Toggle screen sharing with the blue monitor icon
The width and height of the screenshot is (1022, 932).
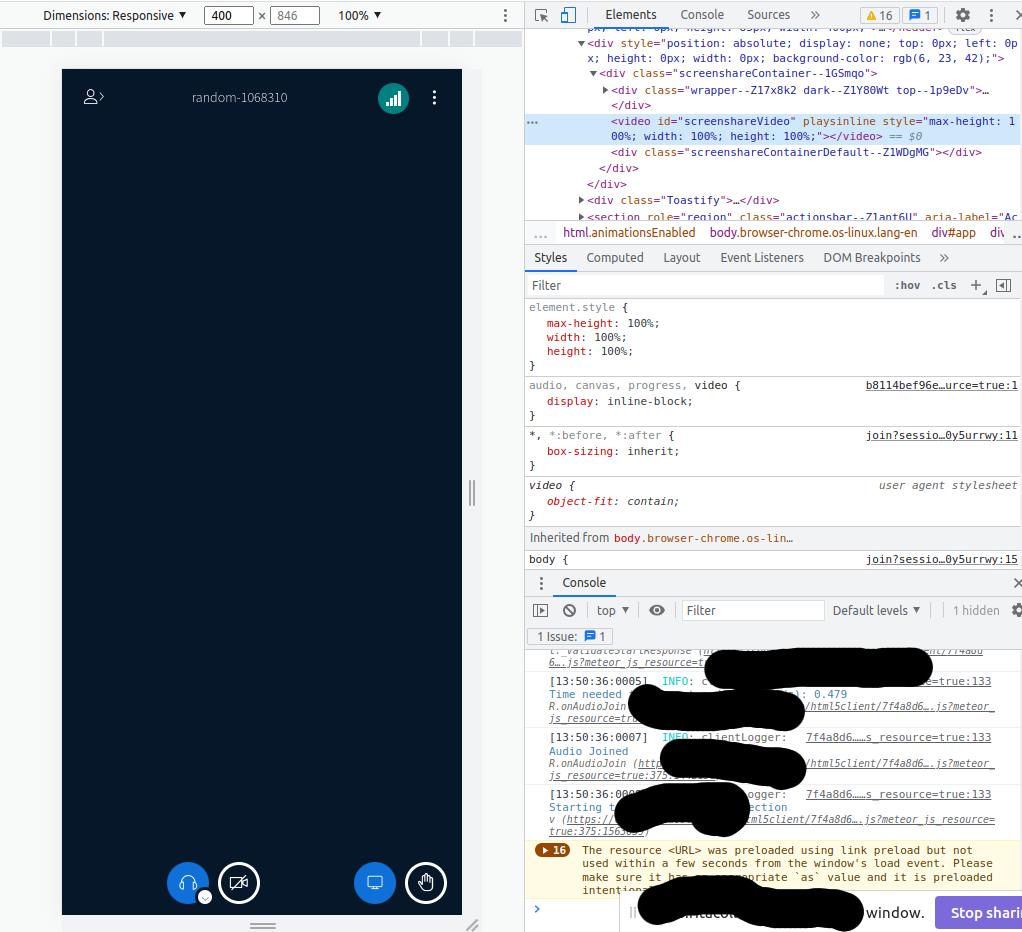point(375,883)
